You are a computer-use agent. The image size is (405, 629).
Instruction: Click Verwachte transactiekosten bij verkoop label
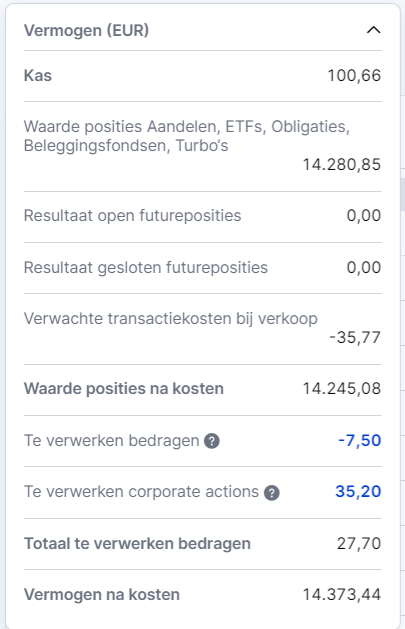[170, 319]
